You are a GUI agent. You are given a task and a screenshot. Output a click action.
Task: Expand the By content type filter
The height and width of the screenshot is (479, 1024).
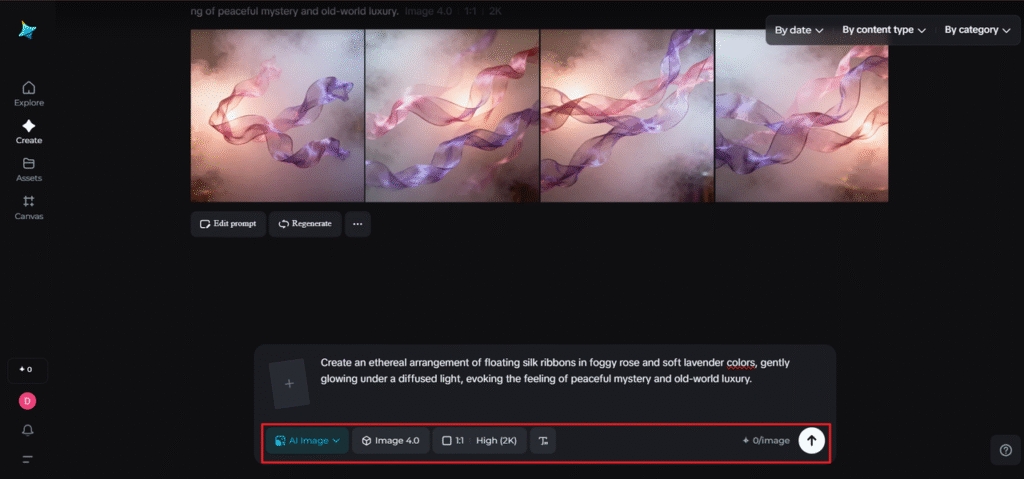point(883,30)
